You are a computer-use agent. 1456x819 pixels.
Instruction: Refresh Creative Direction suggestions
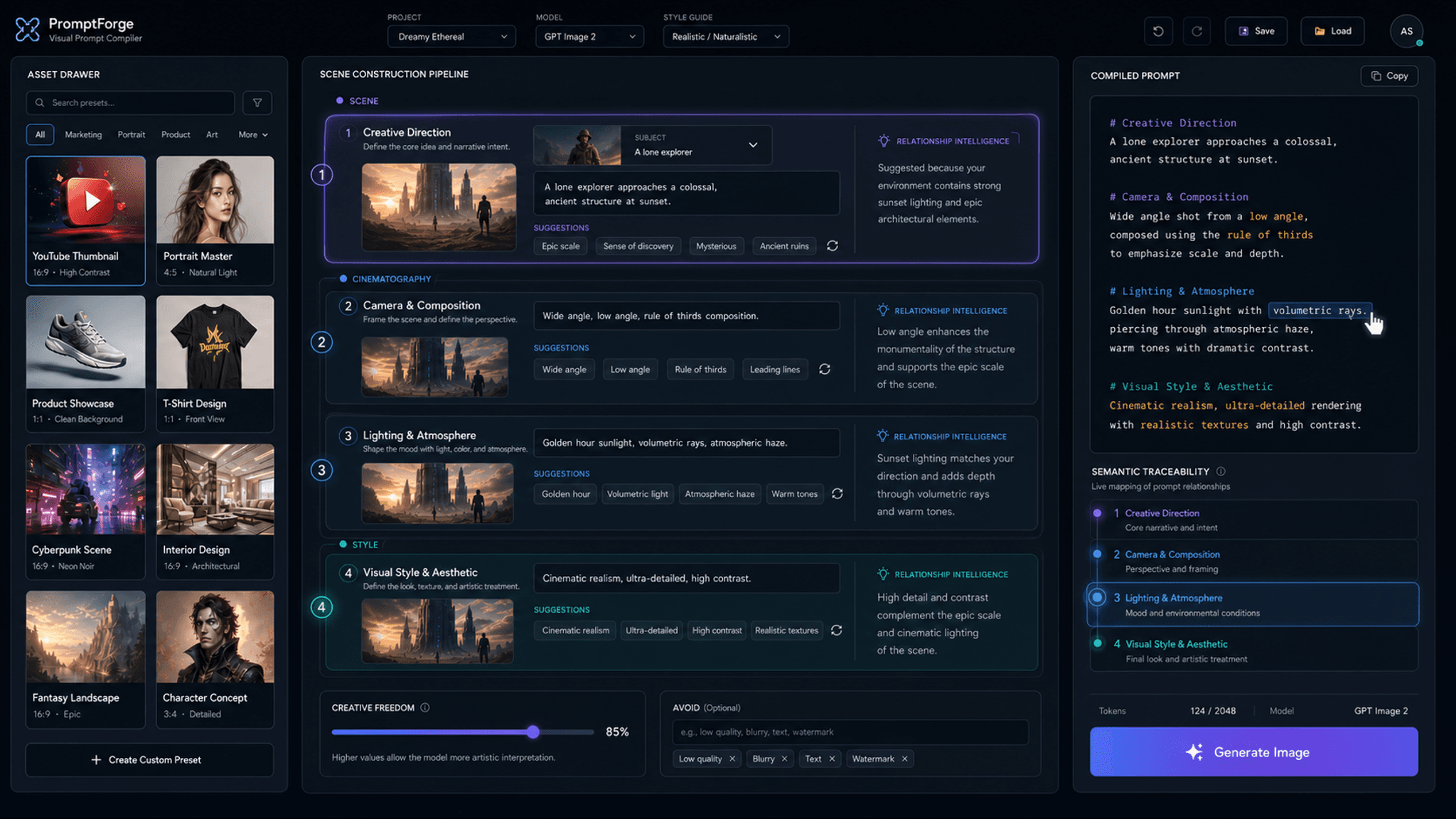click(x=833, y=246)
